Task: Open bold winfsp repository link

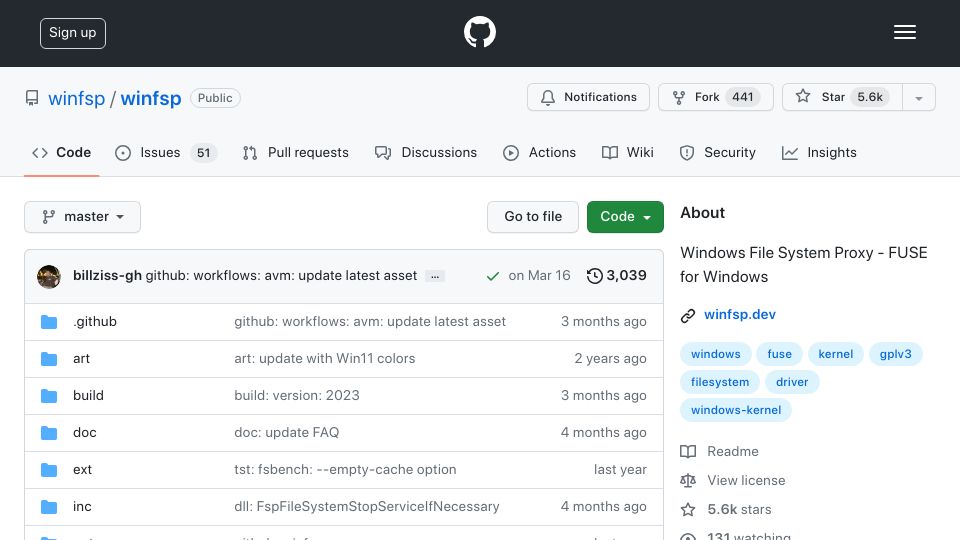Action: (x=151, y=99)
